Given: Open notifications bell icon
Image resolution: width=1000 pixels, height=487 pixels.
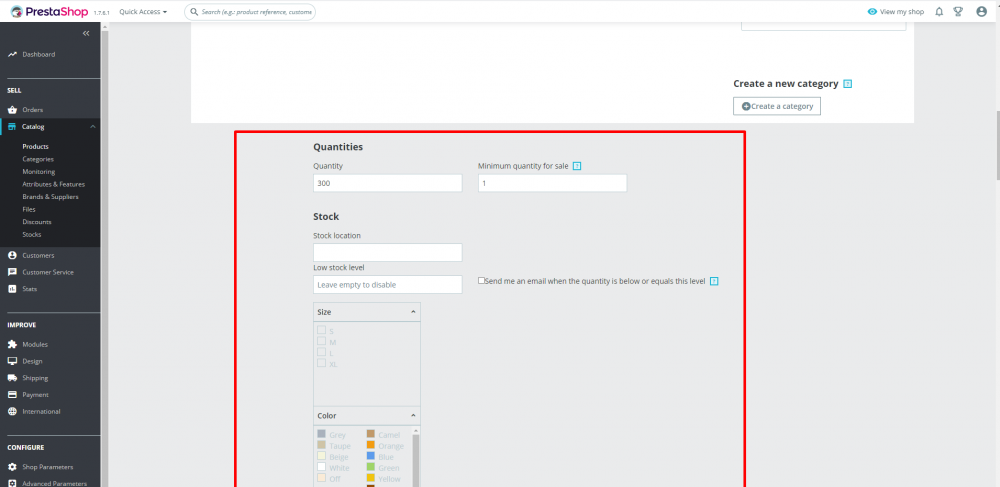Looking at the screenshot, I should click(939, 11).
